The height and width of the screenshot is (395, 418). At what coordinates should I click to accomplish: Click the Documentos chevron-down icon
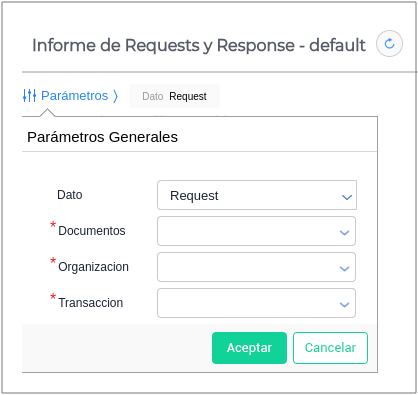[x=344, y=233]
